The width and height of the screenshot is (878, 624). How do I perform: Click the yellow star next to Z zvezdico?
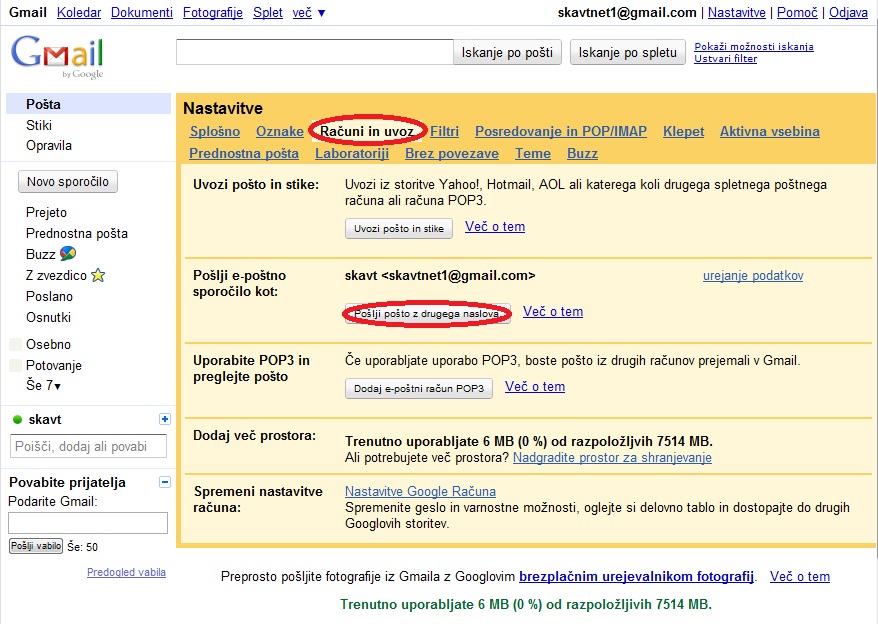(98, 275)
